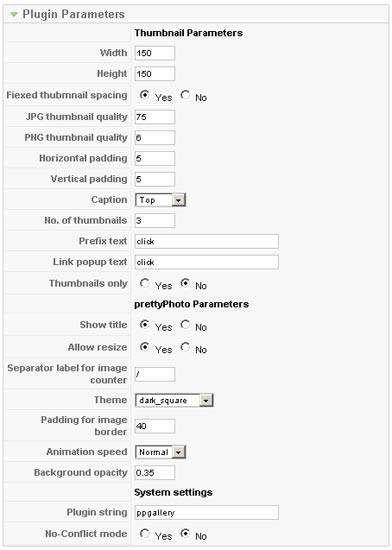Set Allow resize to No

coord(185,347)
